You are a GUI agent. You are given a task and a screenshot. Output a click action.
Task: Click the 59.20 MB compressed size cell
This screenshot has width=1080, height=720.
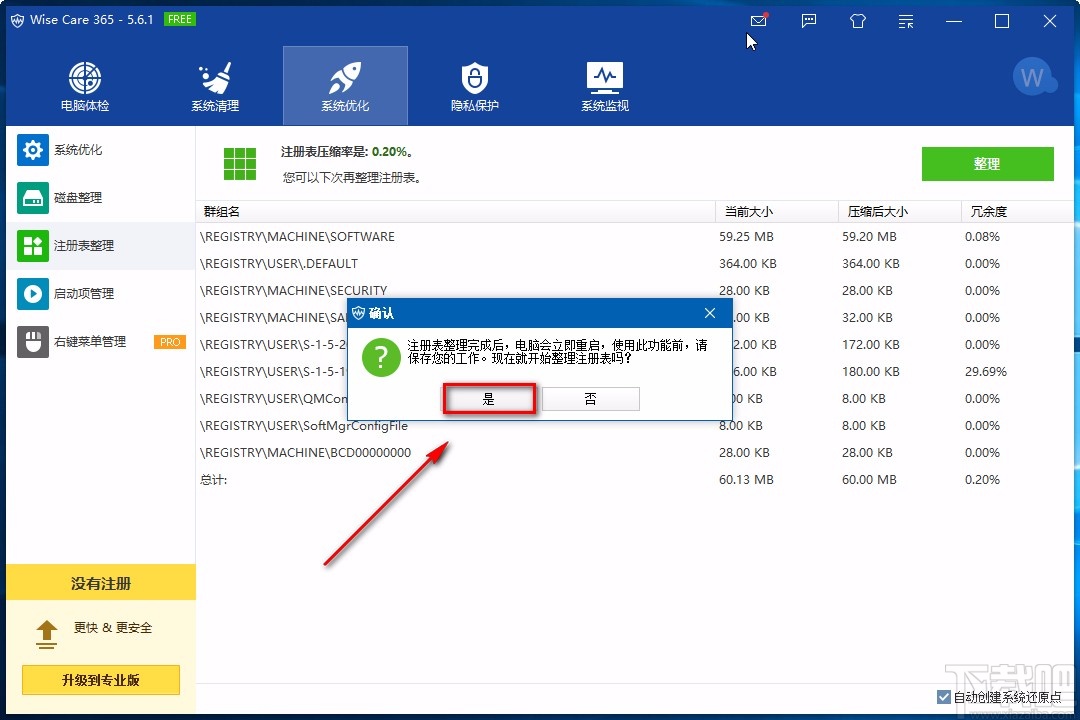(x=869, y=236)
